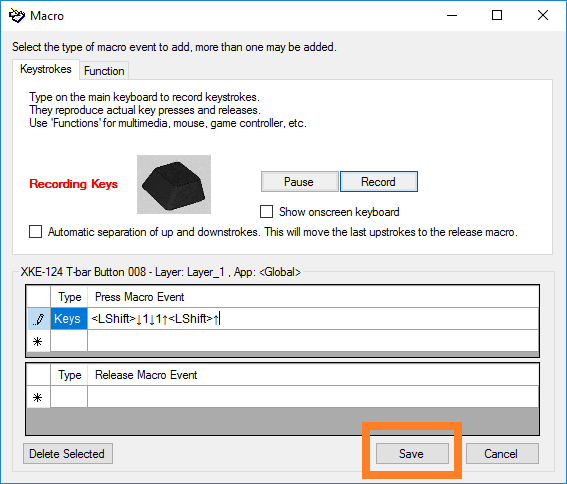Toggle Automatic separation of up and downstrokes
Image resolution: width=567 pixels, height=484 pixels.
(x=35, y=232)
